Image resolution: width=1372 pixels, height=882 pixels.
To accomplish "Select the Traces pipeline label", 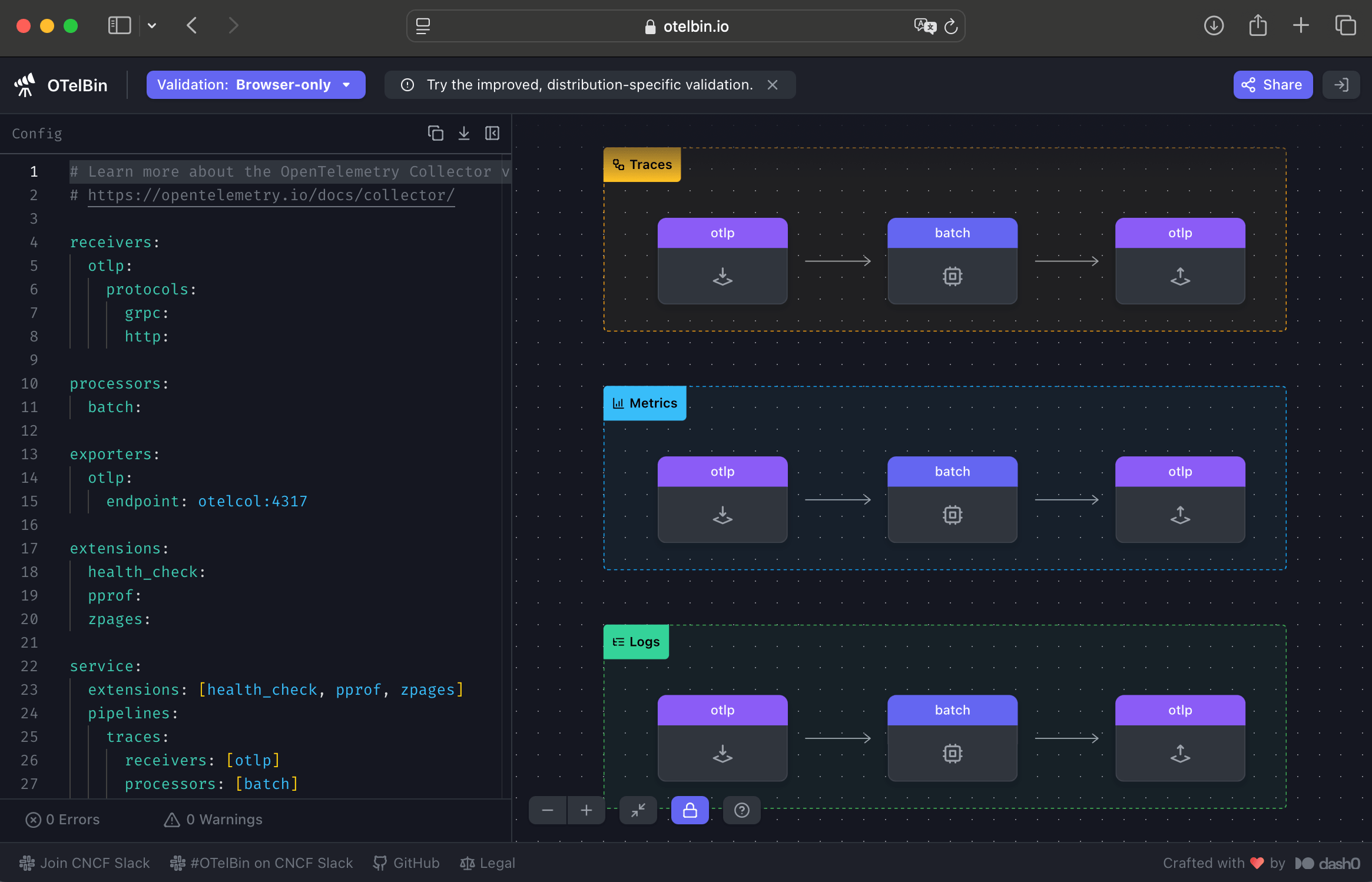I will (642, 165).
